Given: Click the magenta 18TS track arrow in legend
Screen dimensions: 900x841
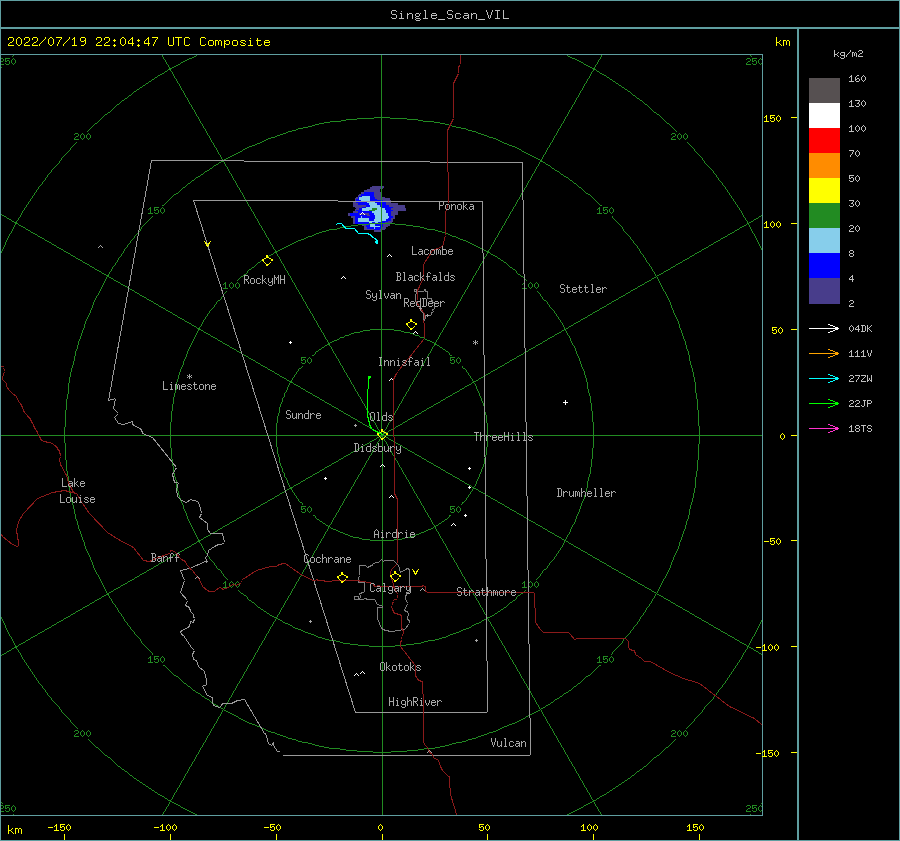Looking at the screenshot, I should [824, 428].
